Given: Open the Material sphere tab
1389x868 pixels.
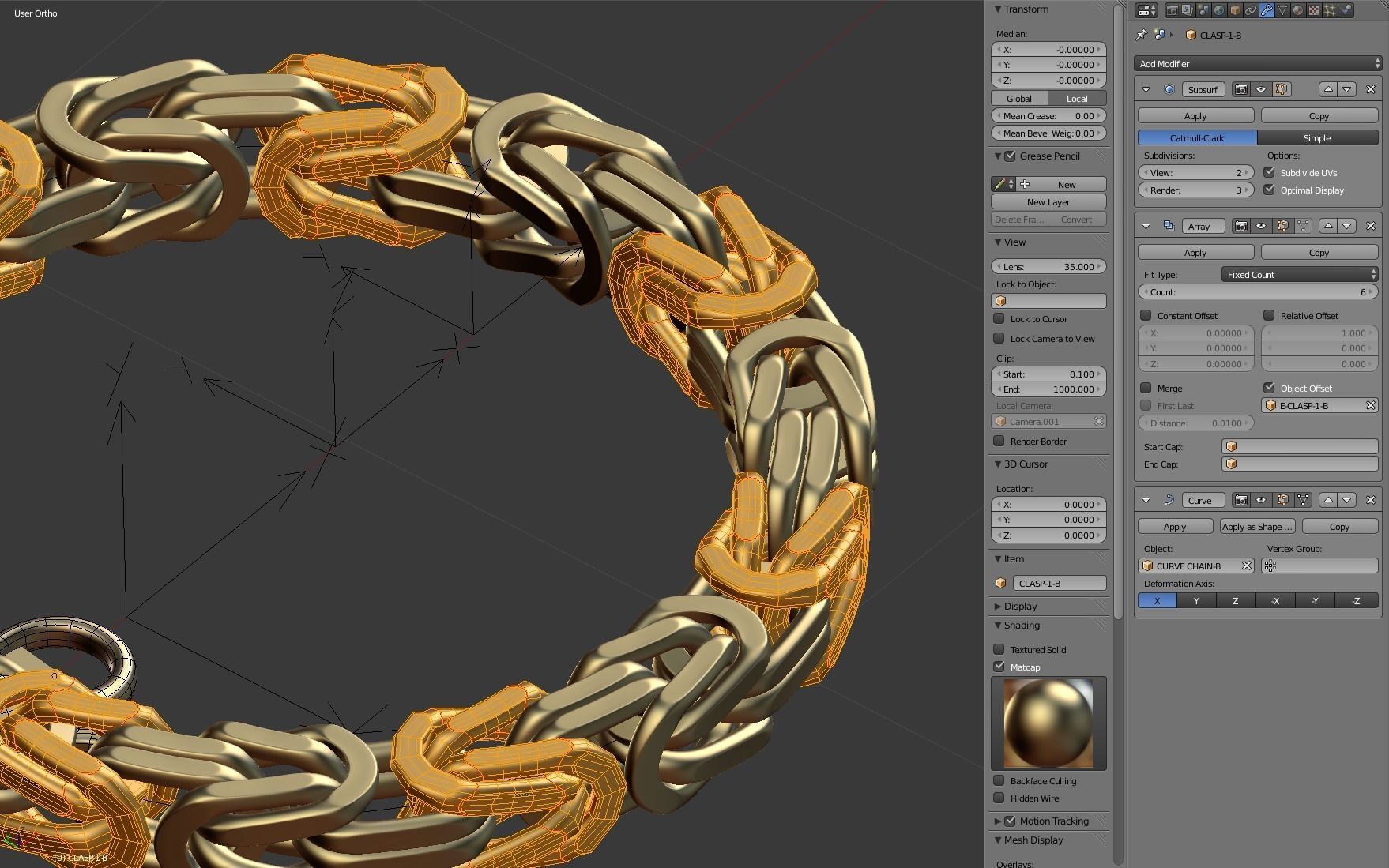Looking at the screenshot, I should pyautogui.click(x=1298, y=10).
